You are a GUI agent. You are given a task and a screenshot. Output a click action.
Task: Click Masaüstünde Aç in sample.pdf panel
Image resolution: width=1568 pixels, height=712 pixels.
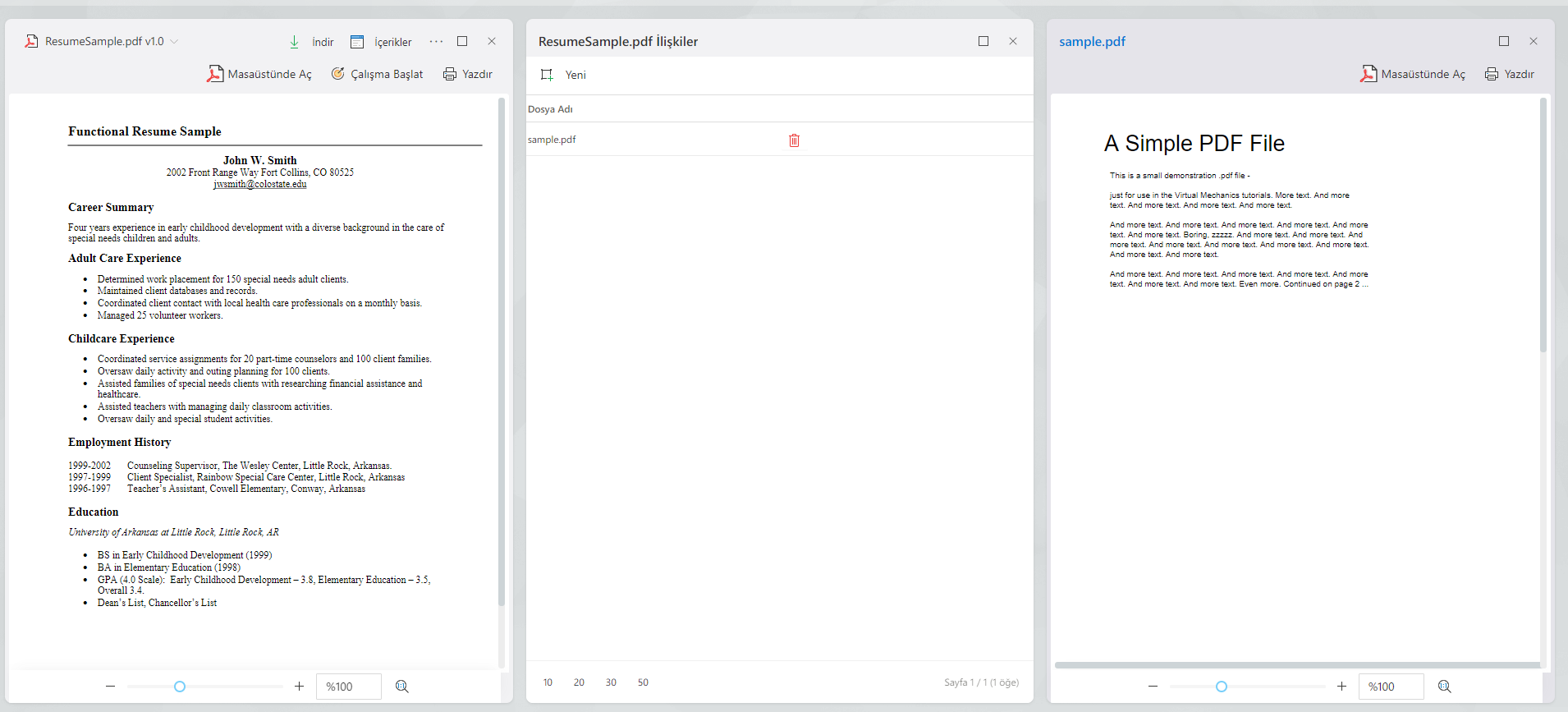(x=1413, y=74)
